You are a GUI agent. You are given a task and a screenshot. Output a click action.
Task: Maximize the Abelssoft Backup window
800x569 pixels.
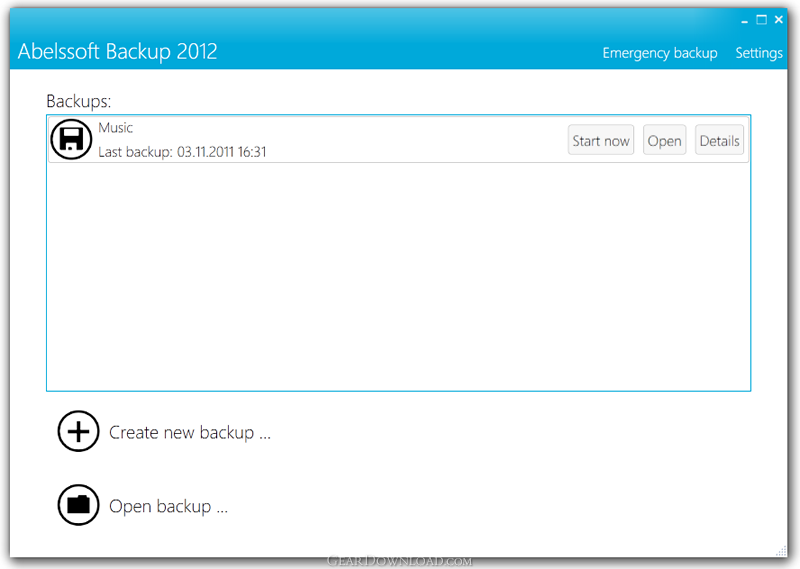click(761, 20)
